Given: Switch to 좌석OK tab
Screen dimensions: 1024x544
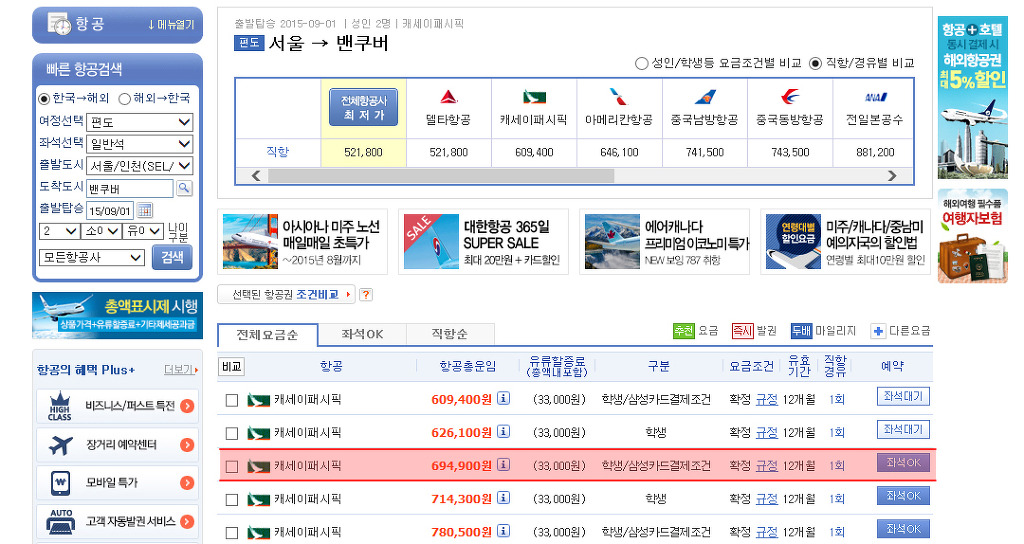Looking at the screenshot, I should [362, 334].
